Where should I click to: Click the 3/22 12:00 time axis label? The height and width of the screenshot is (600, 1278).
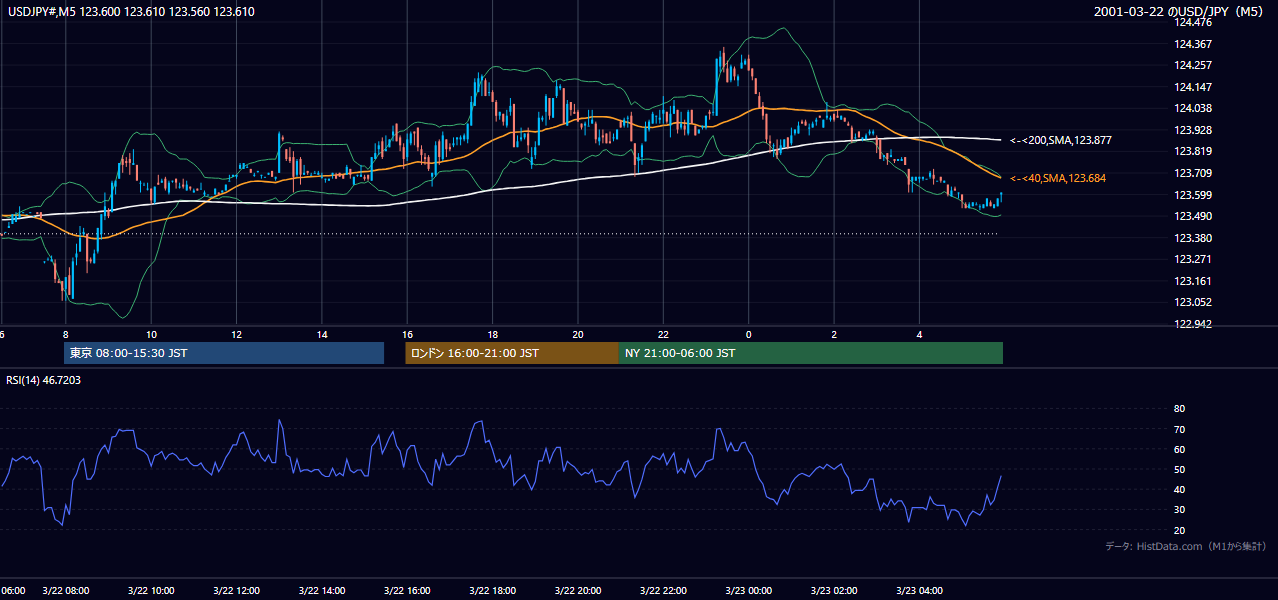[237, 591]
